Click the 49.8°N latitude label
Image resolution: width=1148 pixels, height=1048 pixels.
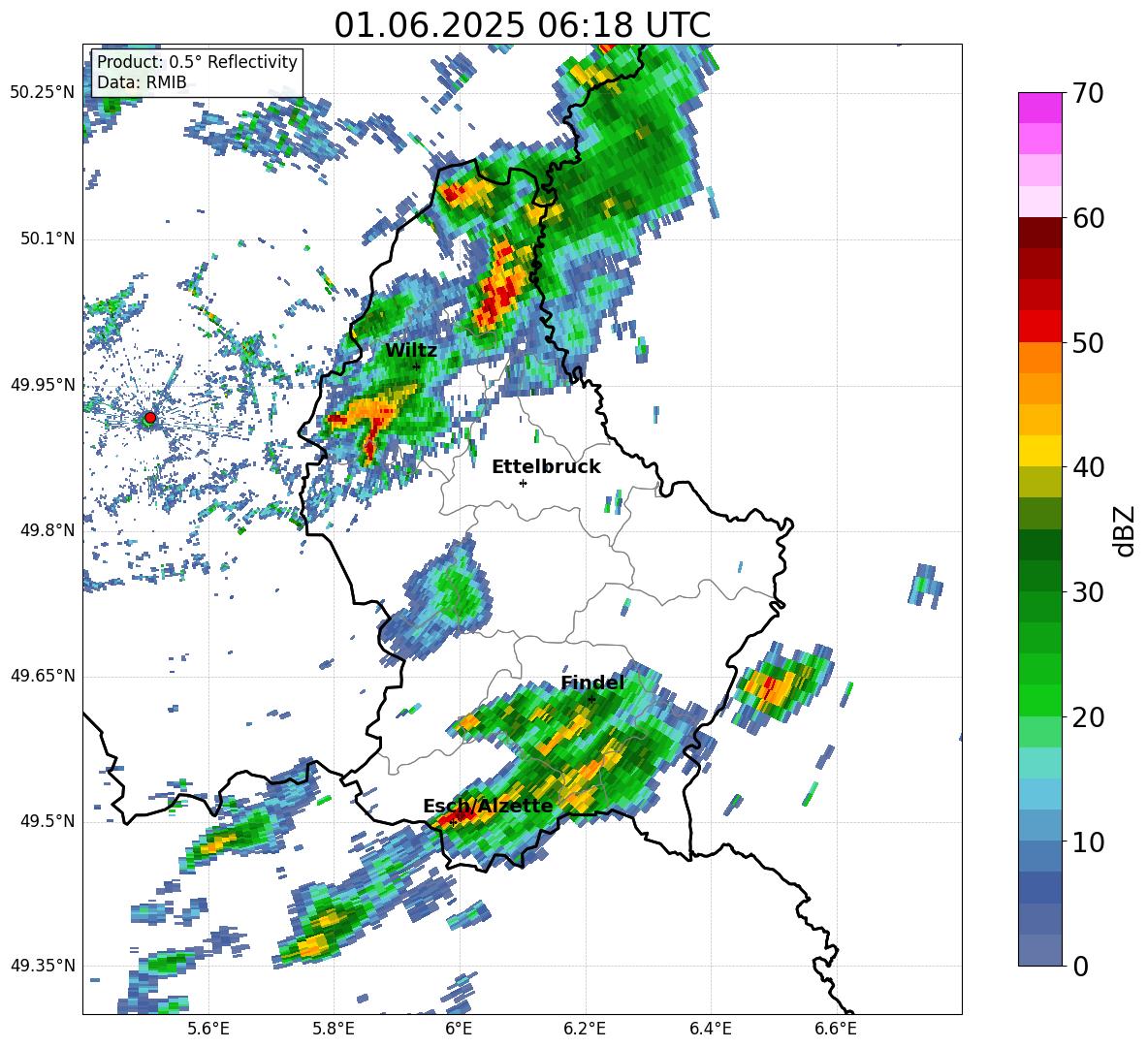[48, 530]
